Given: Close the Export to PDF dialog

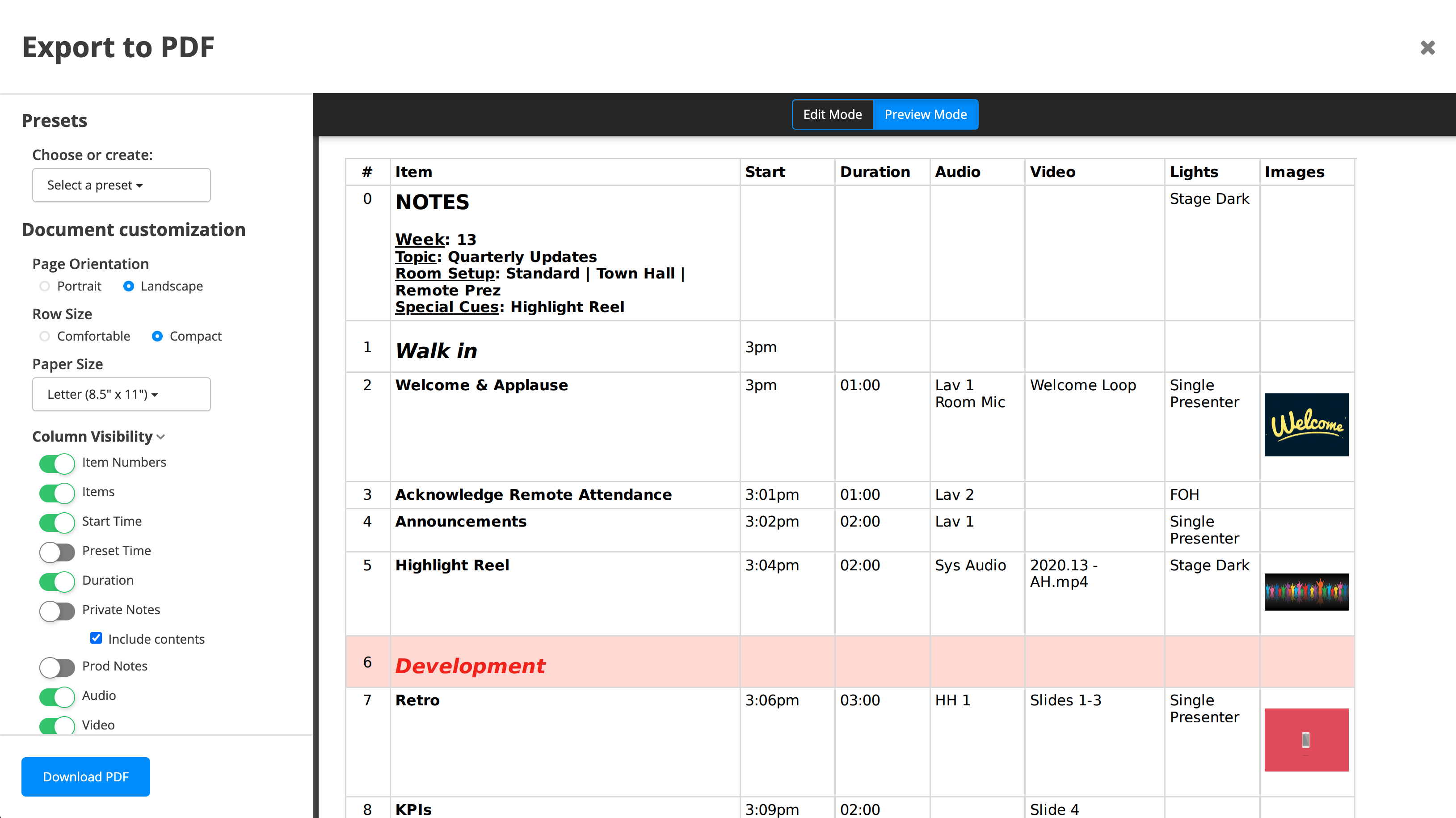Looking at the screenshot, I should (x=1427, y=47).
